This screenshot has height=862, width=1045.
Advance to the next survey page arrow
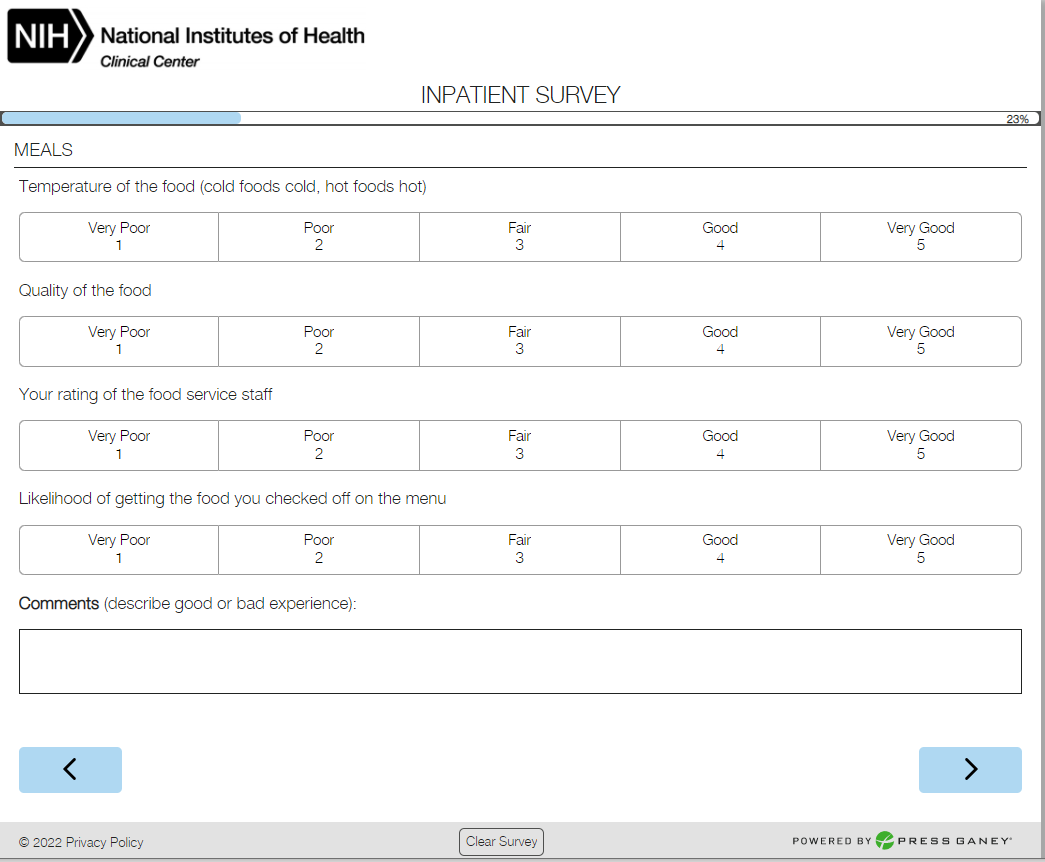pyautogui.click(x=970, y=769)
